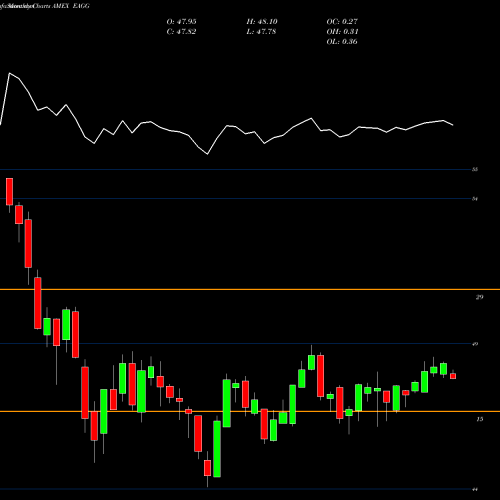
Task: Click the 'OH: 0.31' value
Action: coord(342,32)
